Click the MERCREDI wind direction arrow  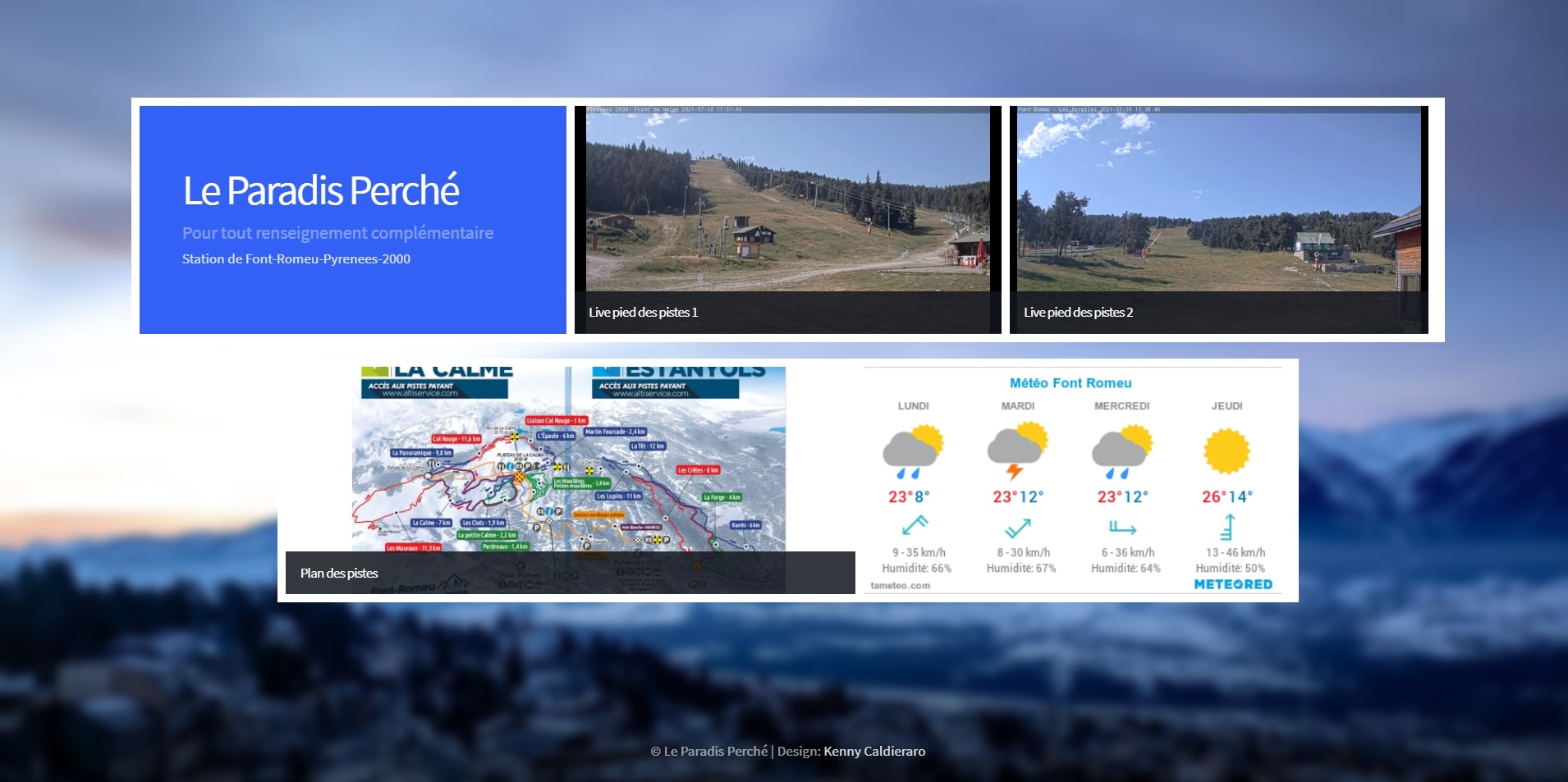point(1122,528)
